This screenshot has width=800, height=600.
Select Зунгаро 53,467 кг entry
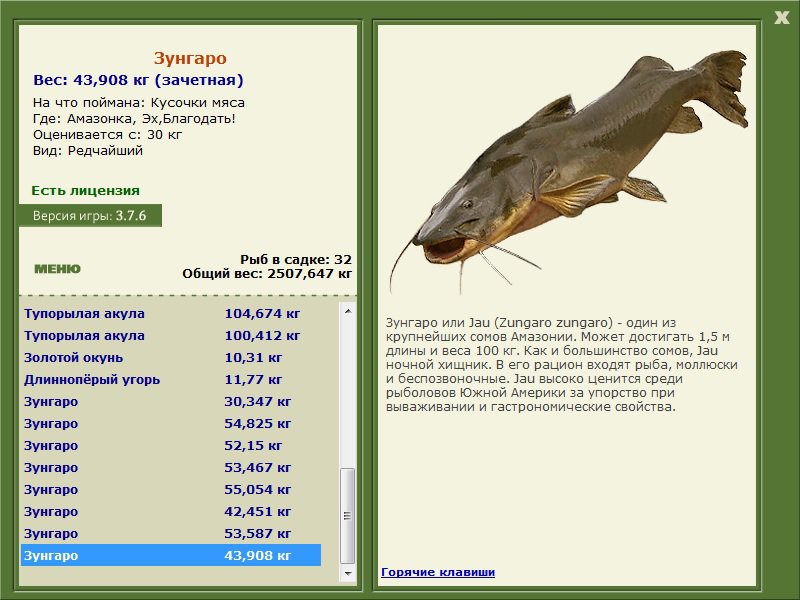(170, 468)
